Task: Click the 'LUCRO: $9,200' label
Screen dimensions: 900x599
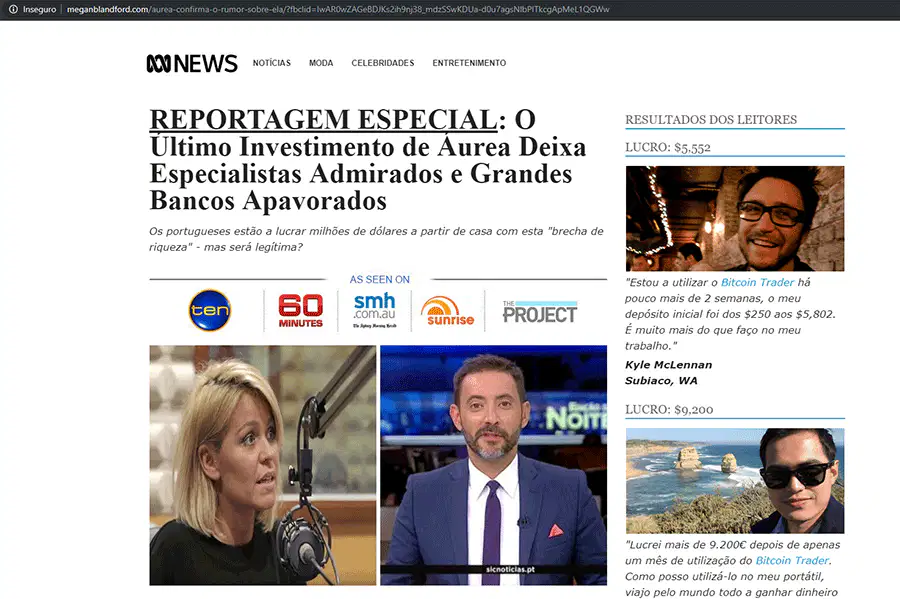Action: [x=669, y=410]
